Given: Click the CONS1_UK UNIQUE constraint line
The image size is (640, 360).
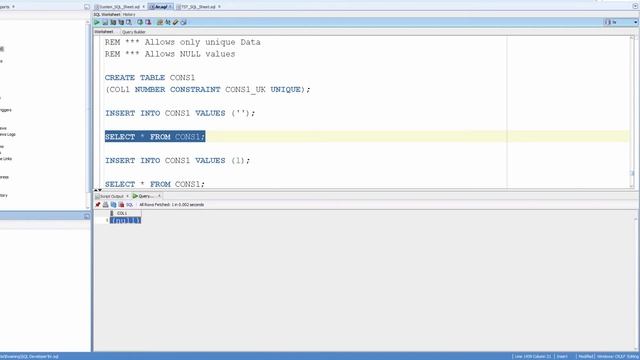Looking at the screenshot, I should [x=207, y=89].
